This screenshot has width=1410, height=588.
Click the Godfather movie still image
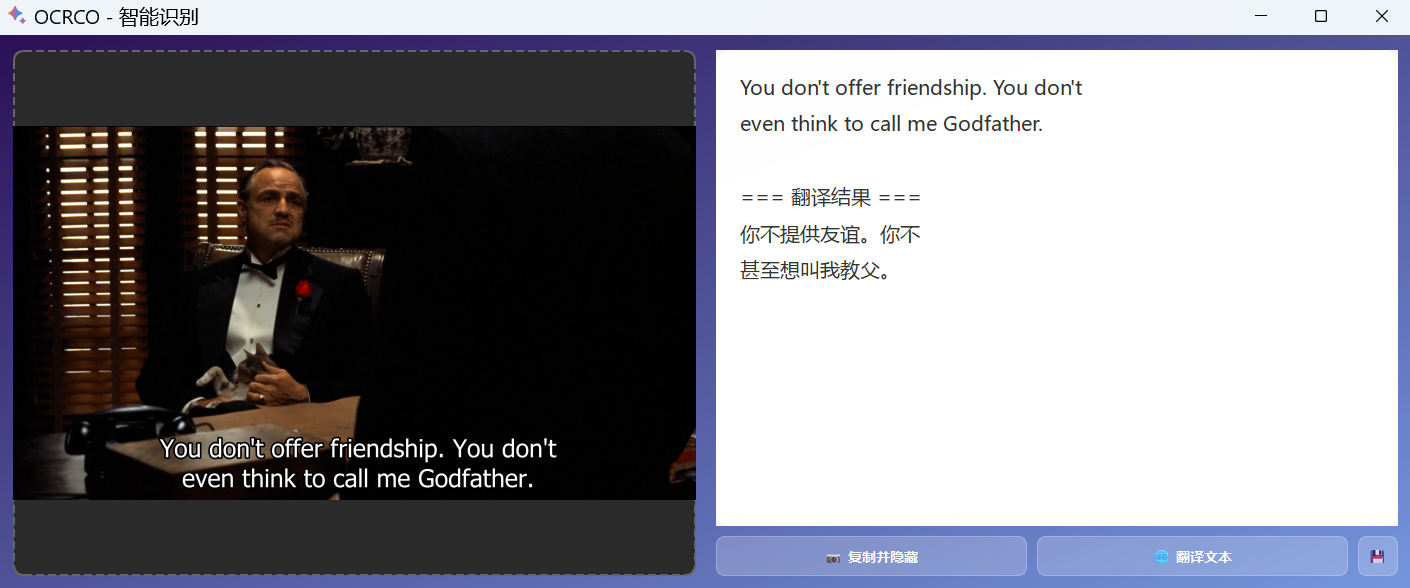click(354, 312)
